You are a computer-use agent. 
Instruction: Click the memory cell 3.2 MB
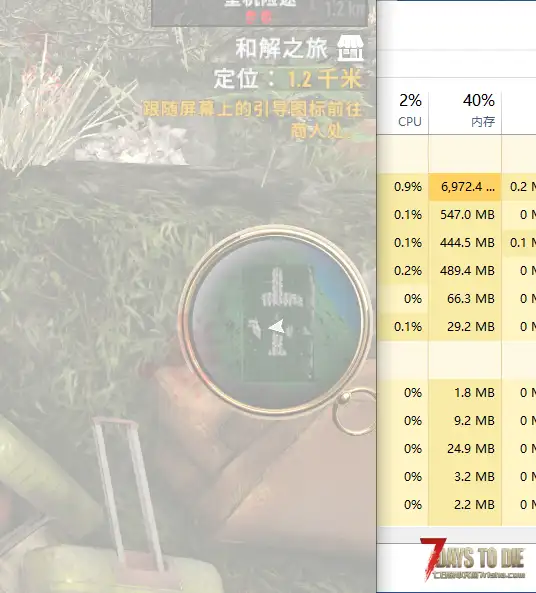tap(465, 477)
